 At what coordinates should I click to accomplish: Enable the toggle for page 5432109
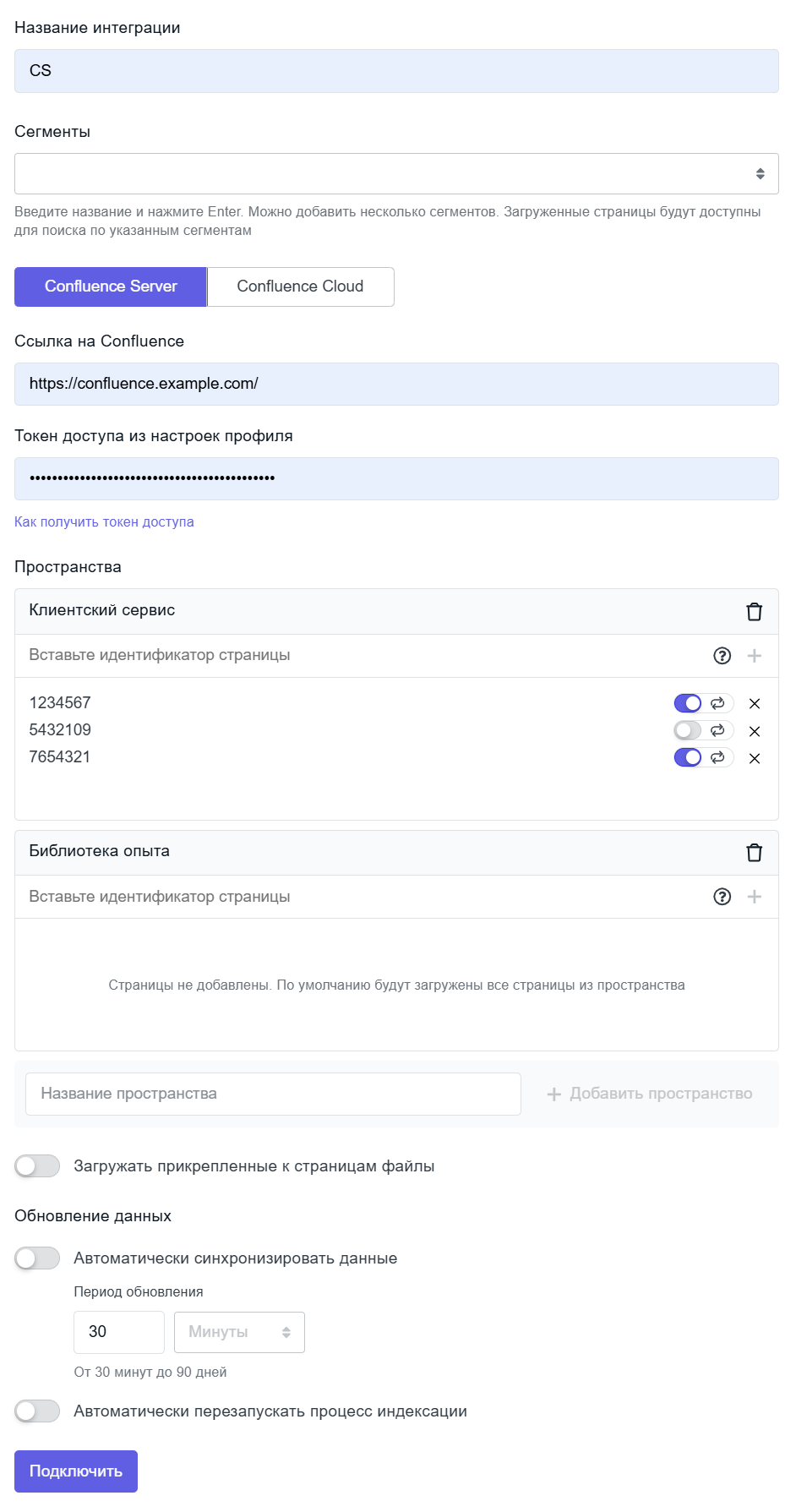click(x=688, y=730)
